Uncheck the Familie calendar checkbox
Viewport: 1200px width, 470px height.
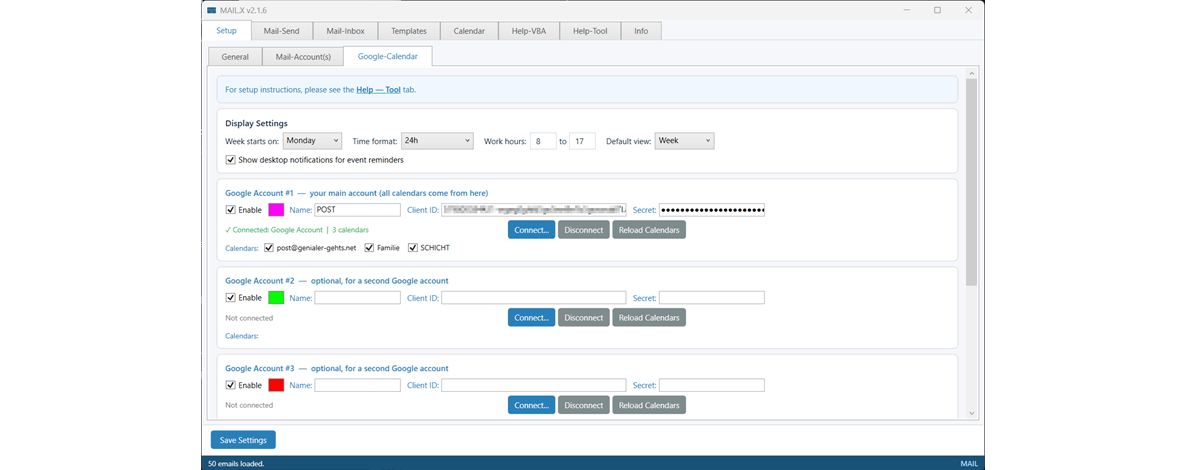(370, 247)
